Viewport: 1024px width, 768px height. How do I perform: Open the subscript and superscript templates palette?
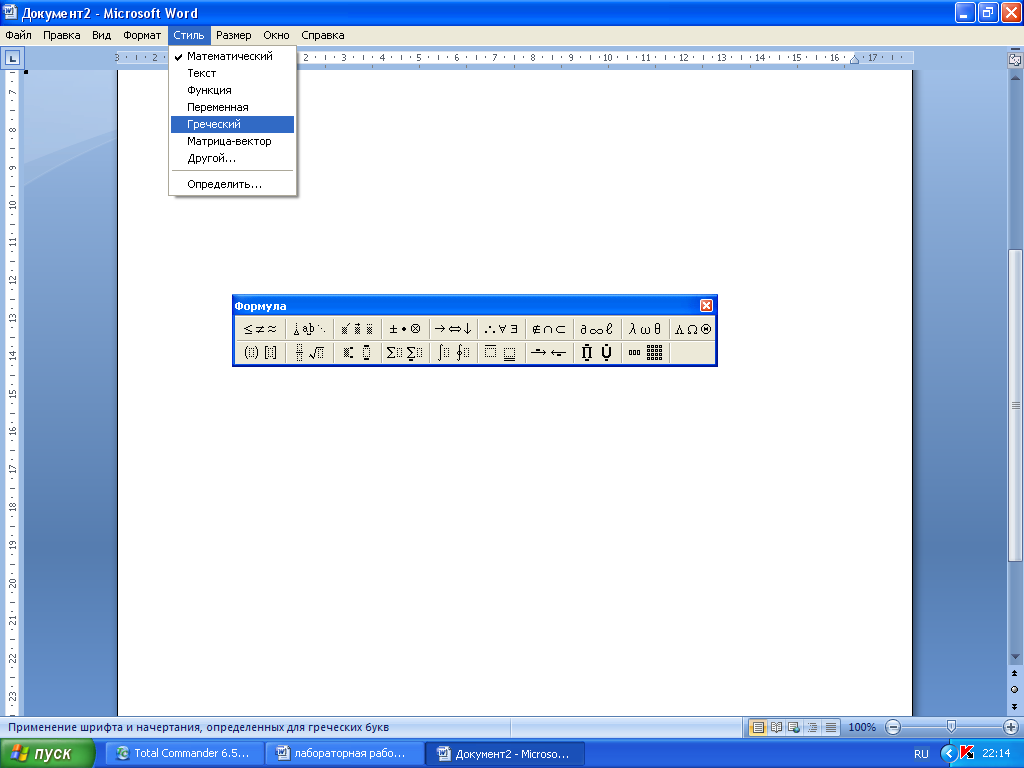(357, 353)
